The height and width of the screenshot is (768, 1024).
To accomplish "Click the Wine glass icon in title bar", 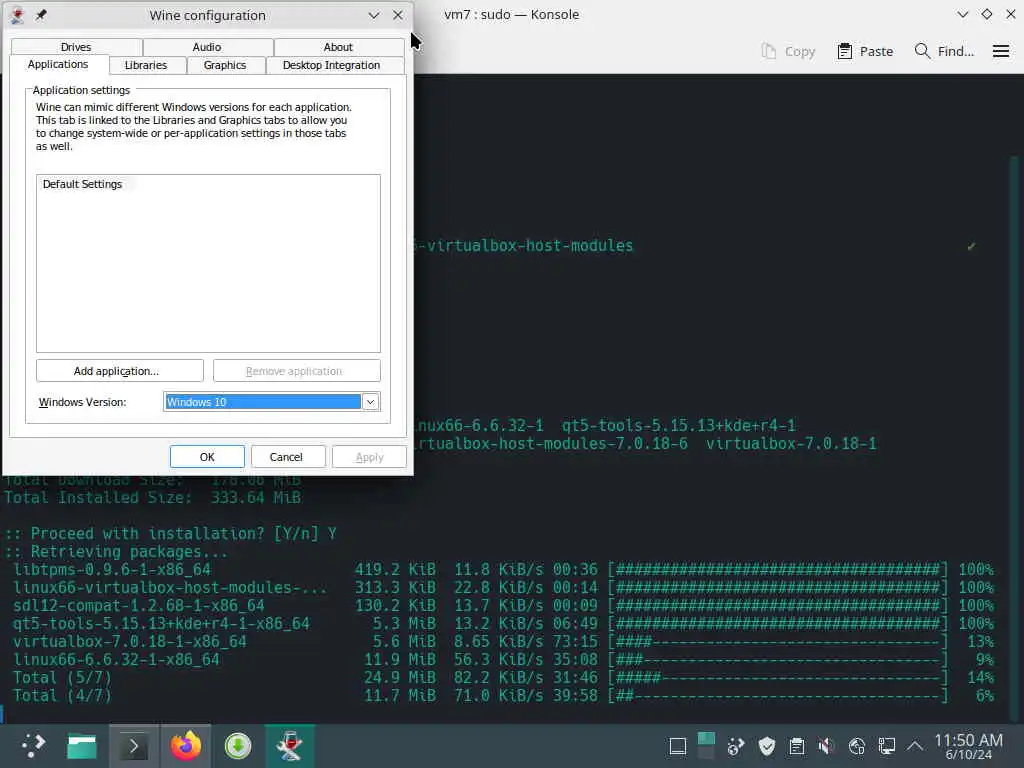I will click(x=18, y=15).
